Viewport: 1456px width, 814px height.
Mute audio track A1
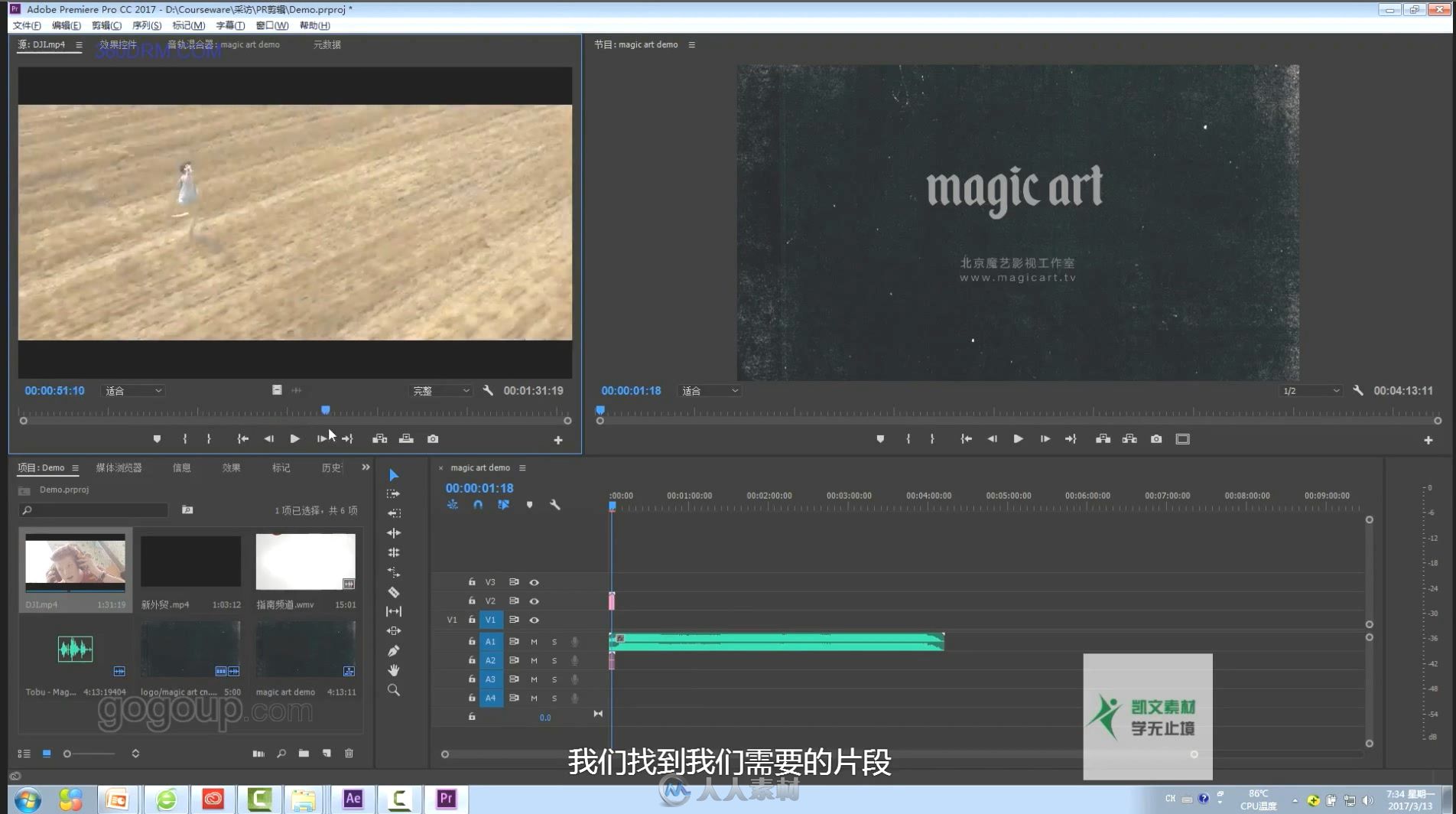tap(534, 642)
